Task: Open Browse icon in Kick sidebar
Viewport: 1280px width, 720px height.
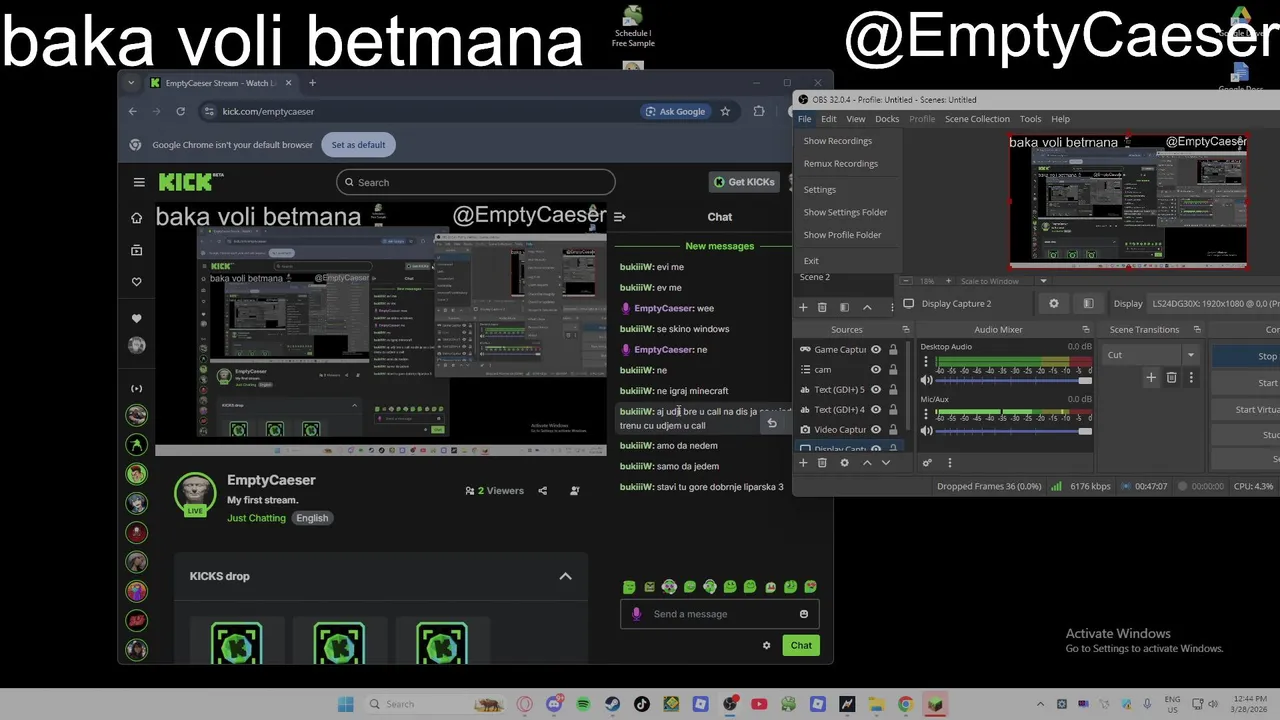Action: point(137,250)
